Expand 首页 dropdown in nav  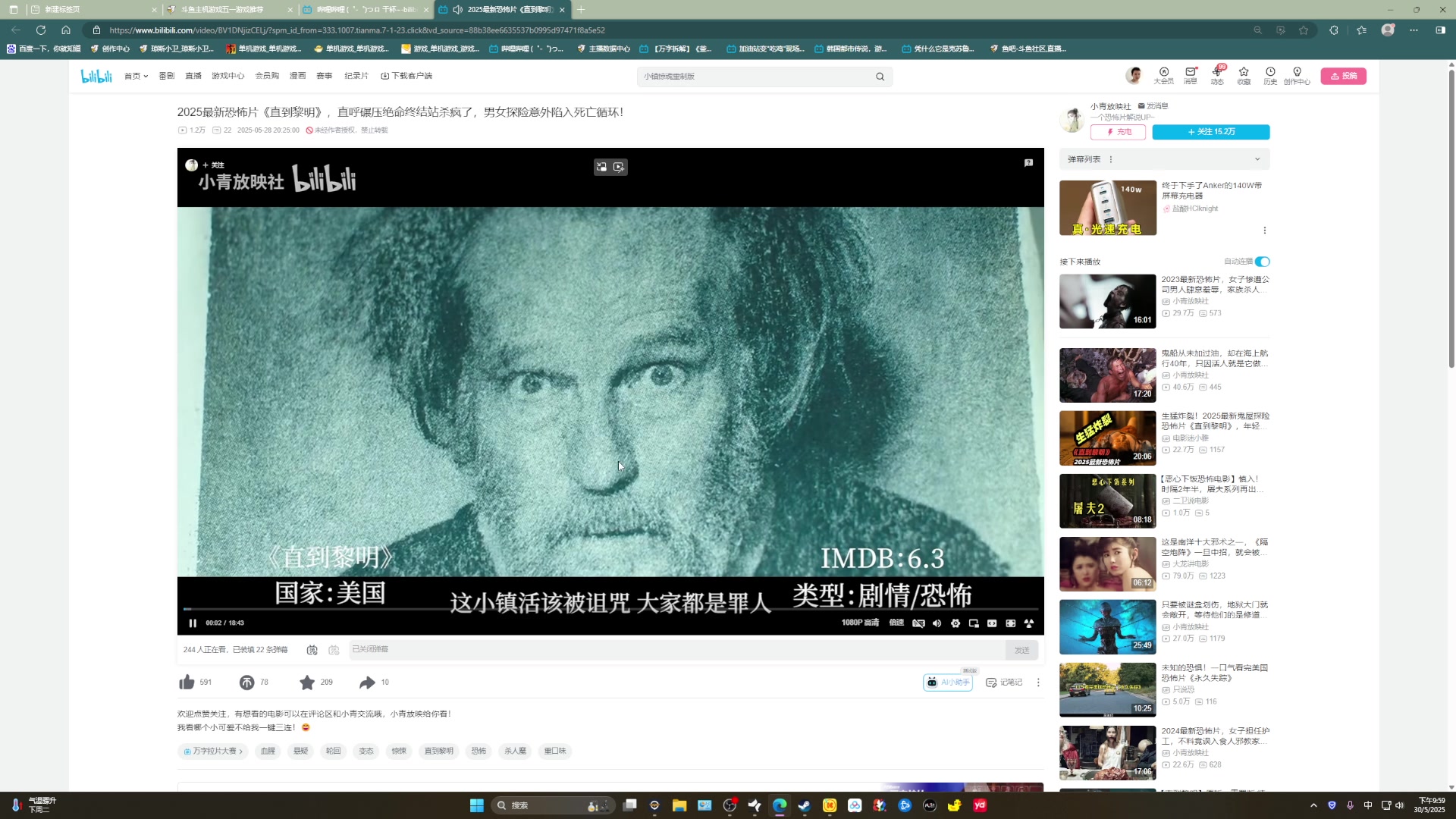pyautogui.click(x=136, y=76)
